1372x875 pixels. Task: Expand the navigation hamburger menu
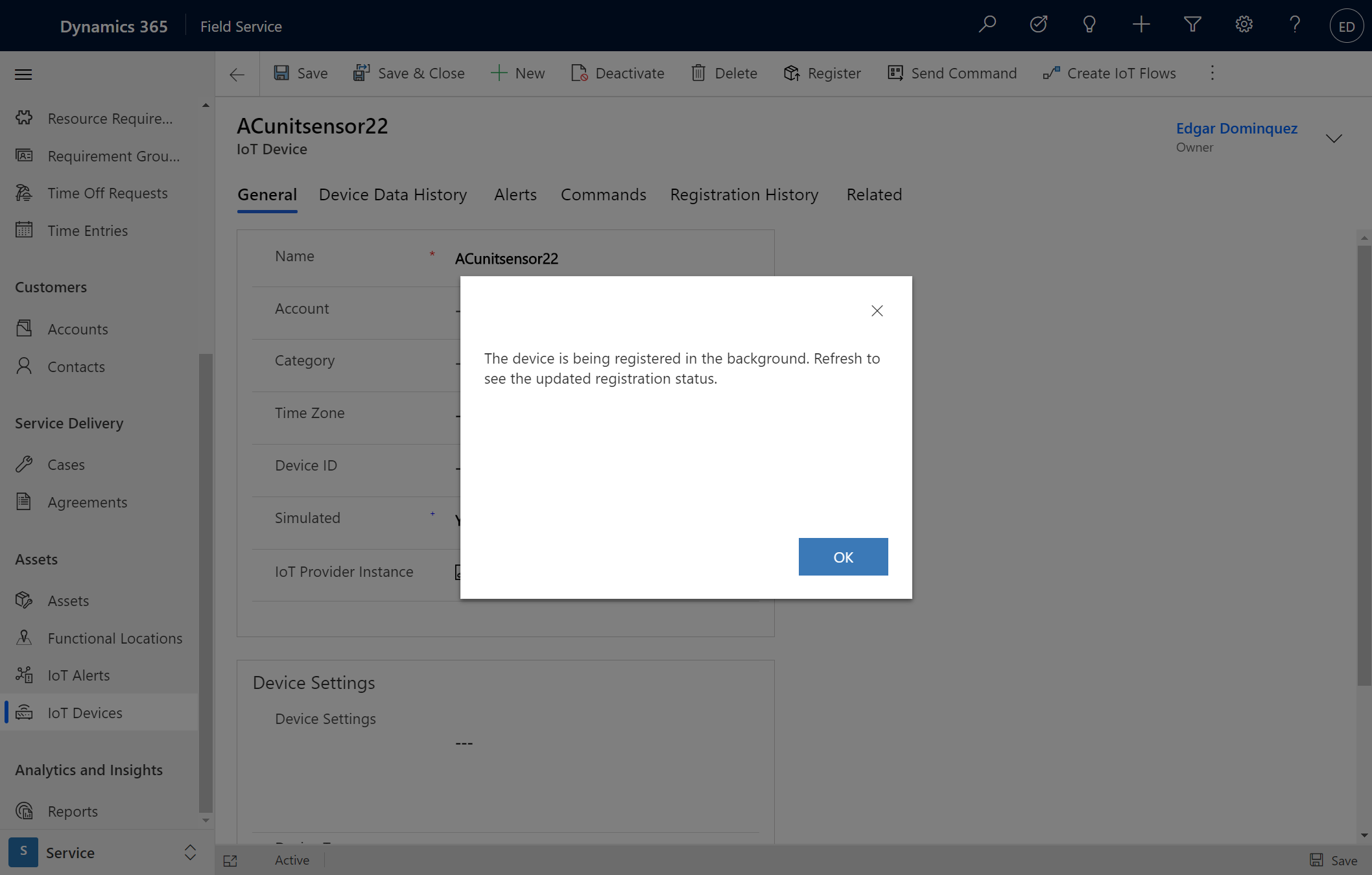click(x=23, y=73)
